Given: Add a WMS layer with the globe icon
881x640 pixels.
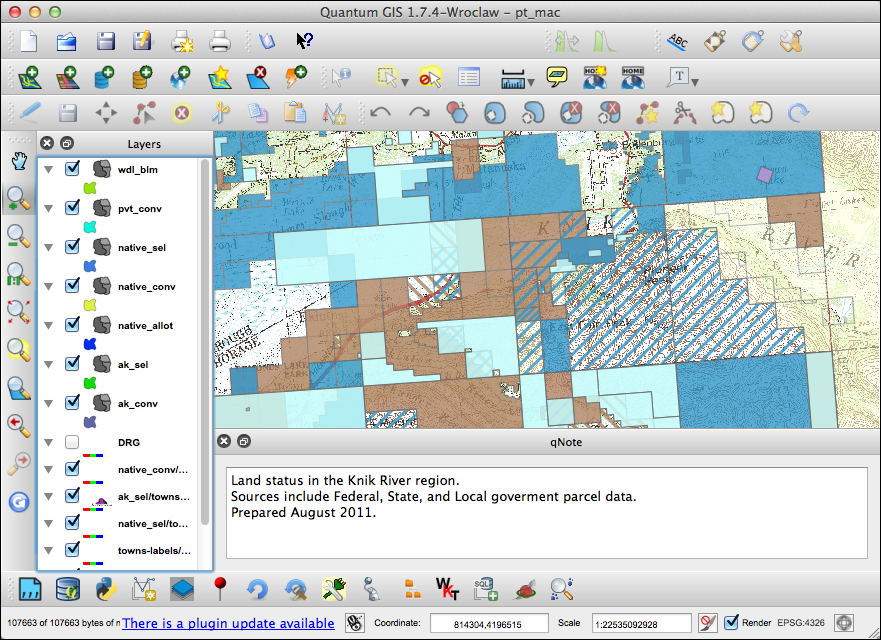Looking at the screenshot, I should tap(180, 77).
